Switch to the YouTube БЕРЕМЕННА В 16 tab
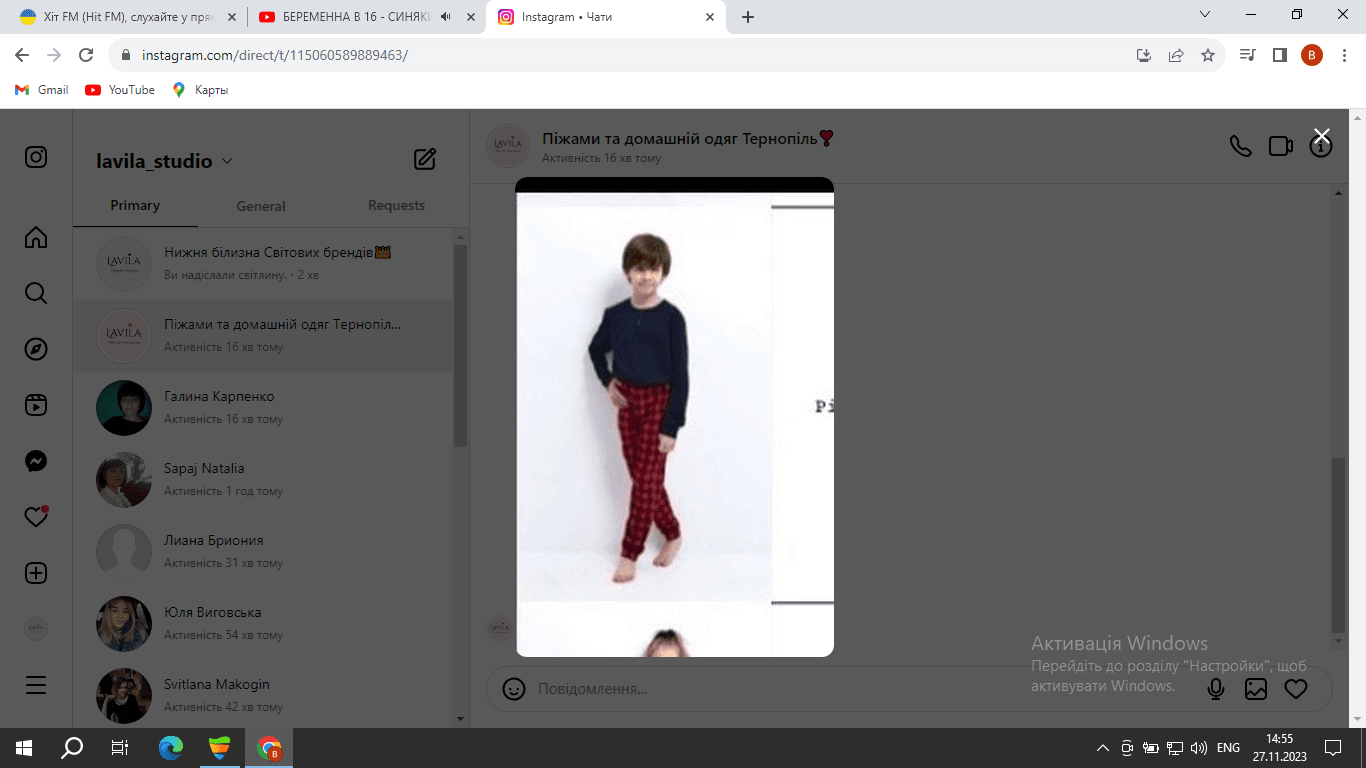Screen dimensions: 1366x768 click(365, 17)
